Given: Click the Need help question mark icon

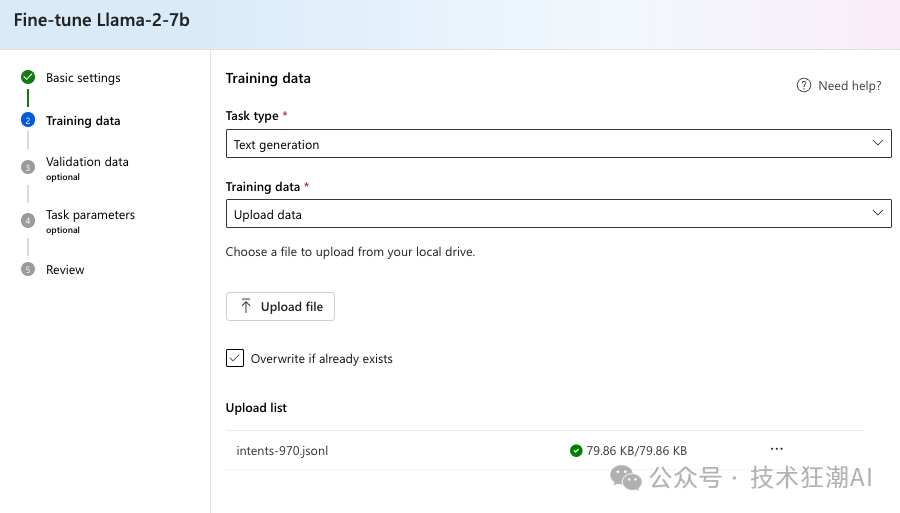Looking at the screenshot, I should pos(804,86).
